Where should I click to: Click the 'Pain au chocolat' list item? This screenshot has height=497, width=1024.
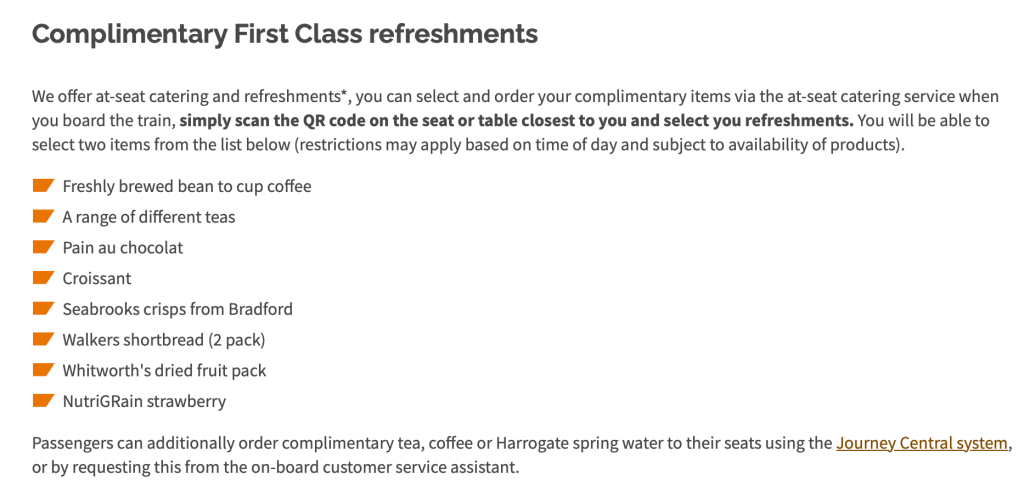point(123,248)
